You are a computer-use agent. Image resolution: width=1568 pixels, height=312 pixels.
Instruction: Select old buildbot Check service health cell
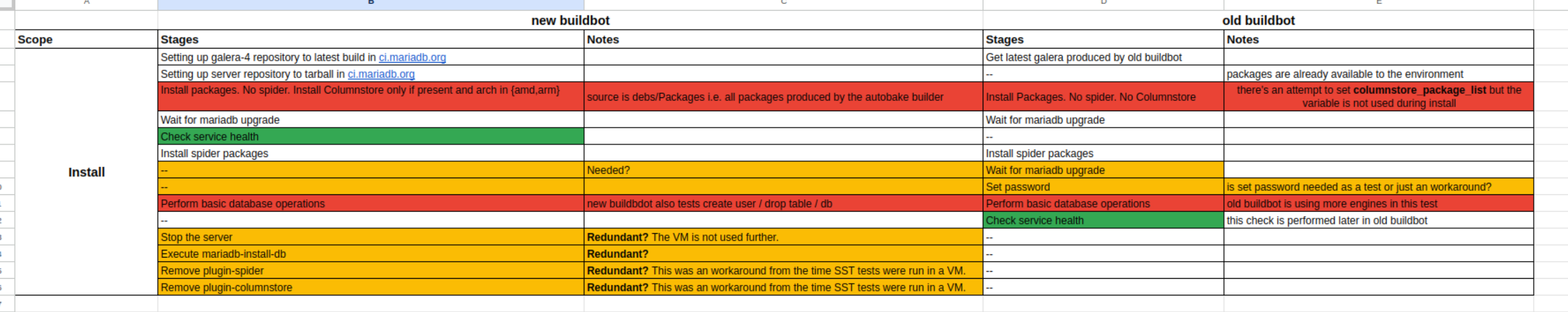(x=1103, y=220)
